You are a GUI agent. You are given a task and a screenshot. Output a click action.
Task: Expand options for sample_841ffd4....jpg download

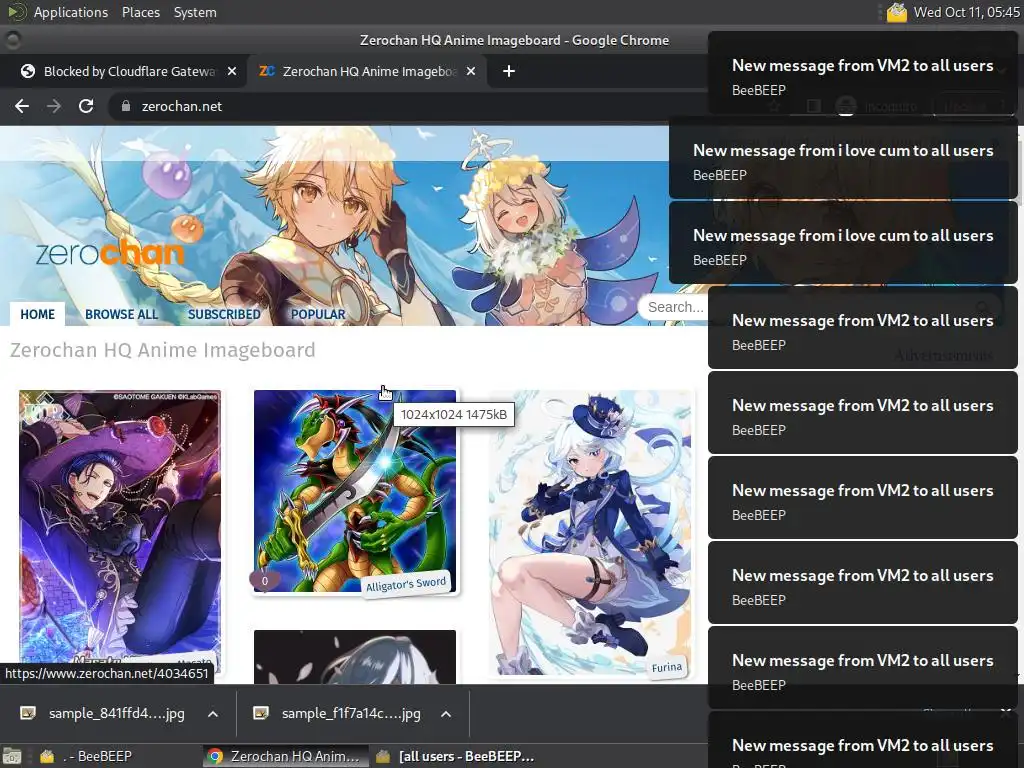213,714
